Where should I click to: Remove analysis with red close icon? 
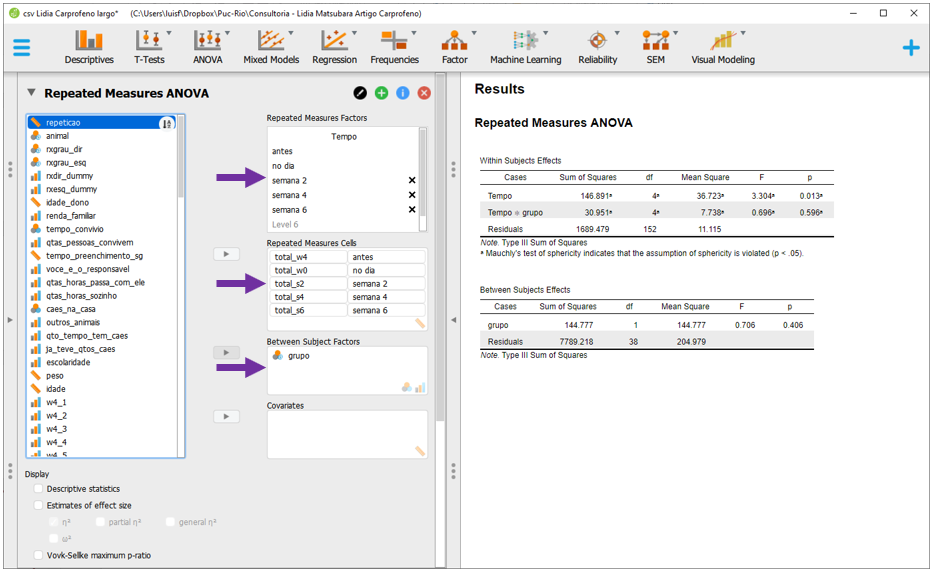(424, 93)
